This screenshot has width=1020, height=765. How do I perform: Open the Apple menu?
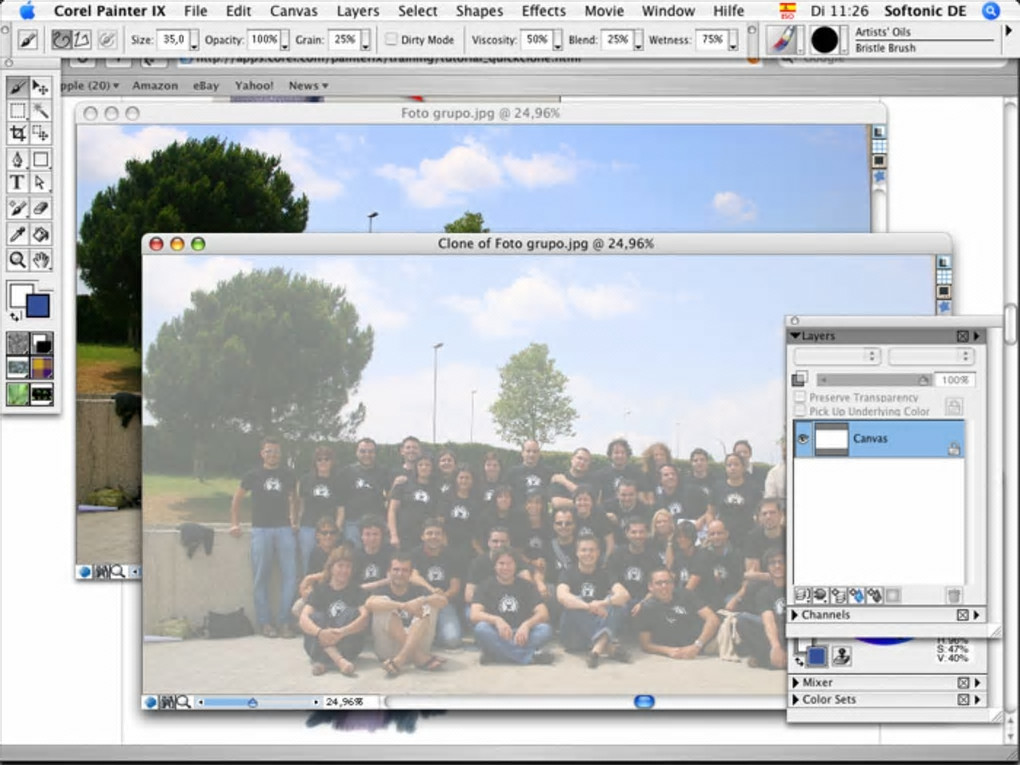(27, 10)
